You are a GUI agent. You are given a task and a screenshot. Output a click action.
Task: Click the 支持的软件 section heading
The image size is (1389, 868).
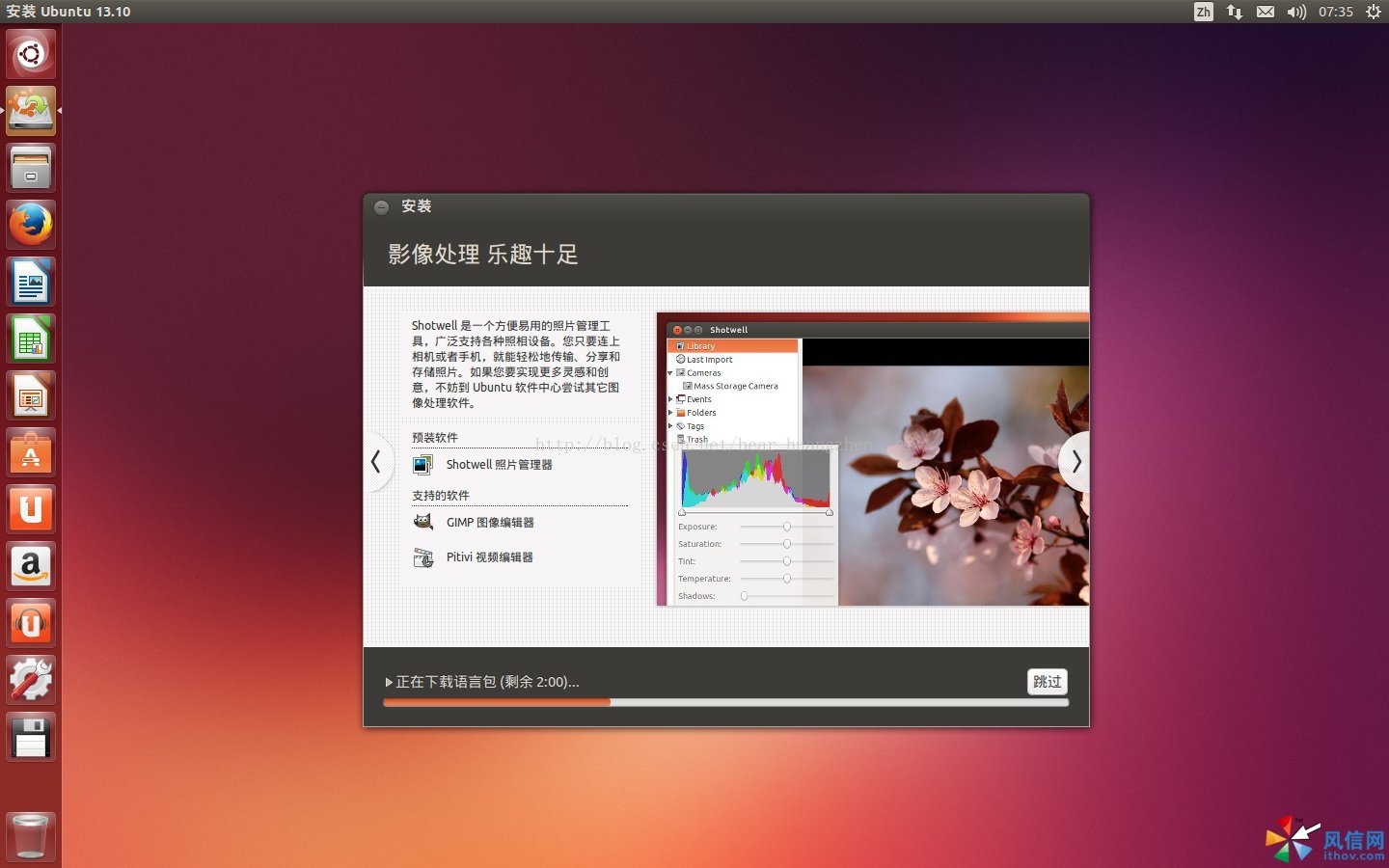(x=441, y=496)
